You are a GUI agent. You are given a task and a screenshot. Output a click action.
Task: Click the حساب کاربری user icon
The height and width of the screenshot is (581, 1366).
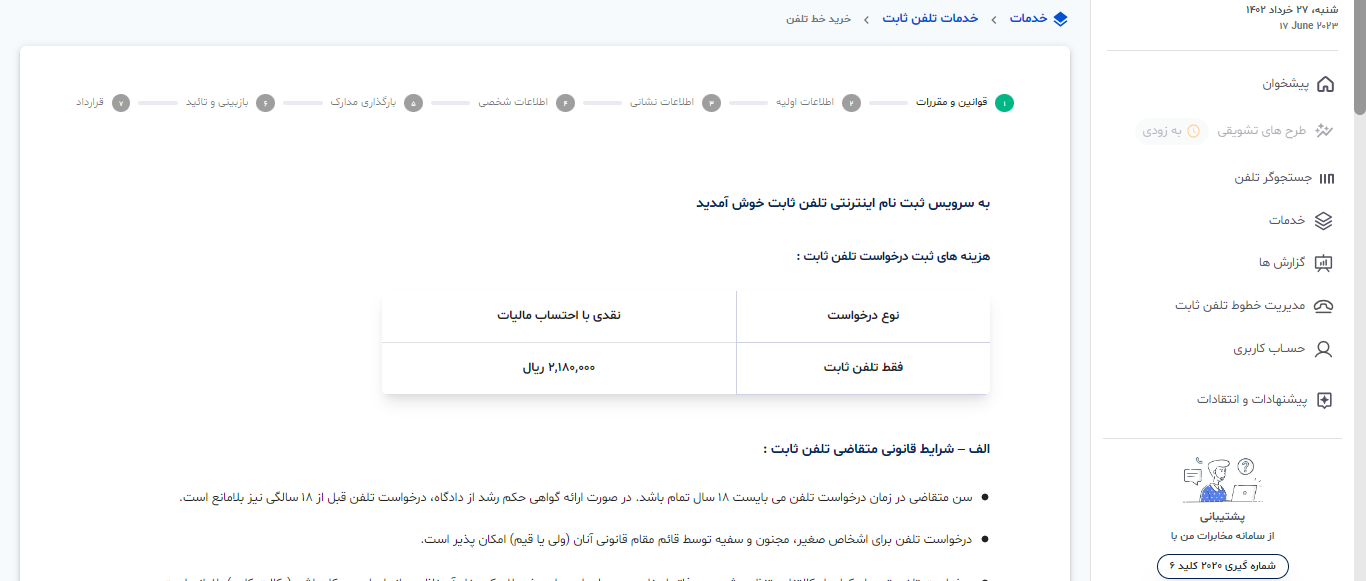click(x=1324, y=349)
